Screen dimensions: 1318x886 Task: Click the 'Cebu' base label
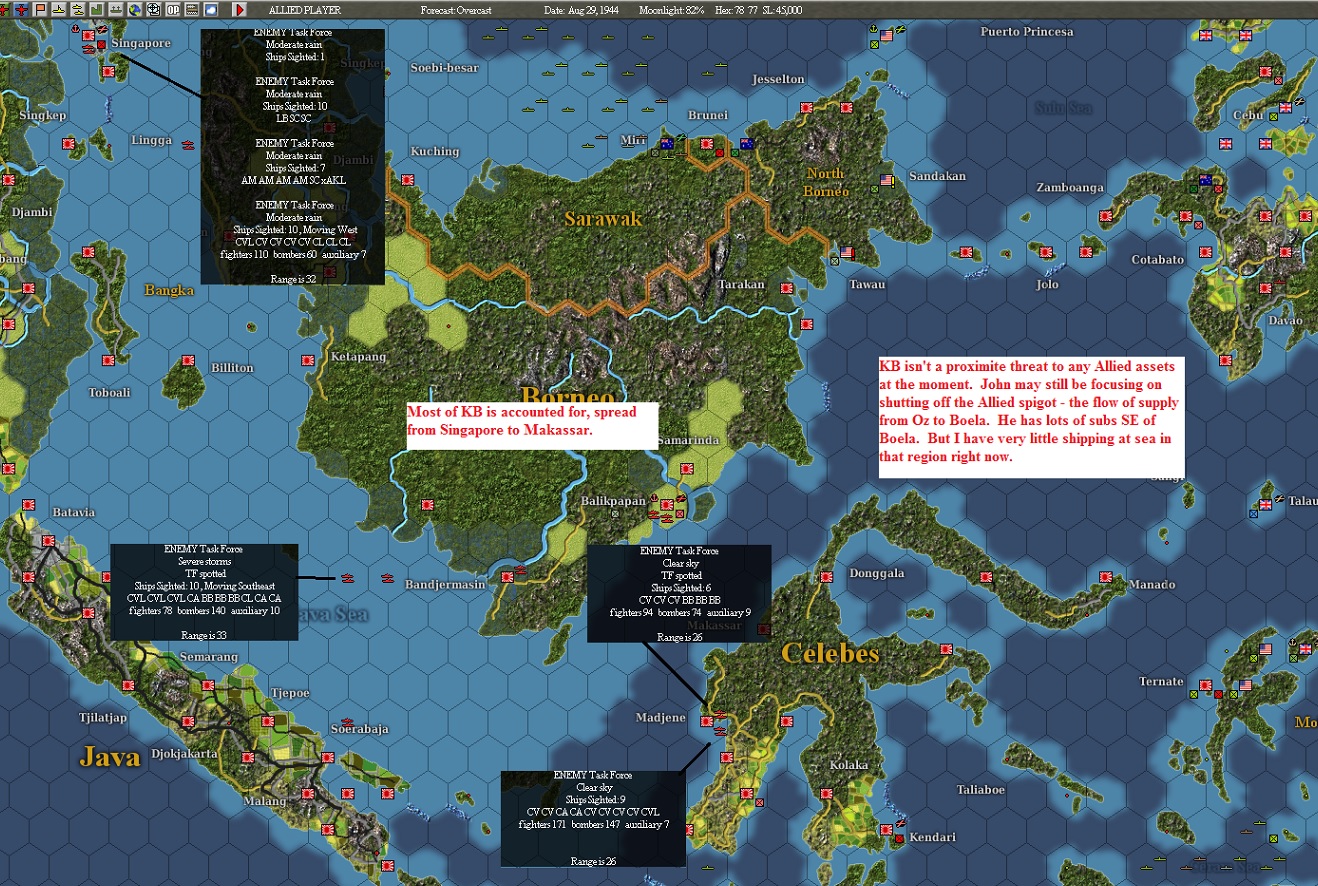tap(1247, 114)
